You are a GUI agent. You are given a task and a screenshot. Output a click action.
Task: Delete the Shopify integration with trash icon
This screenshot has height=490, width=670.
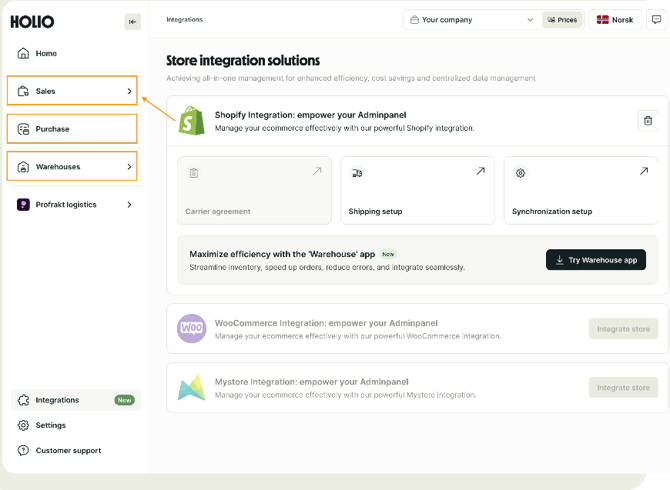[x=647, y=121]
